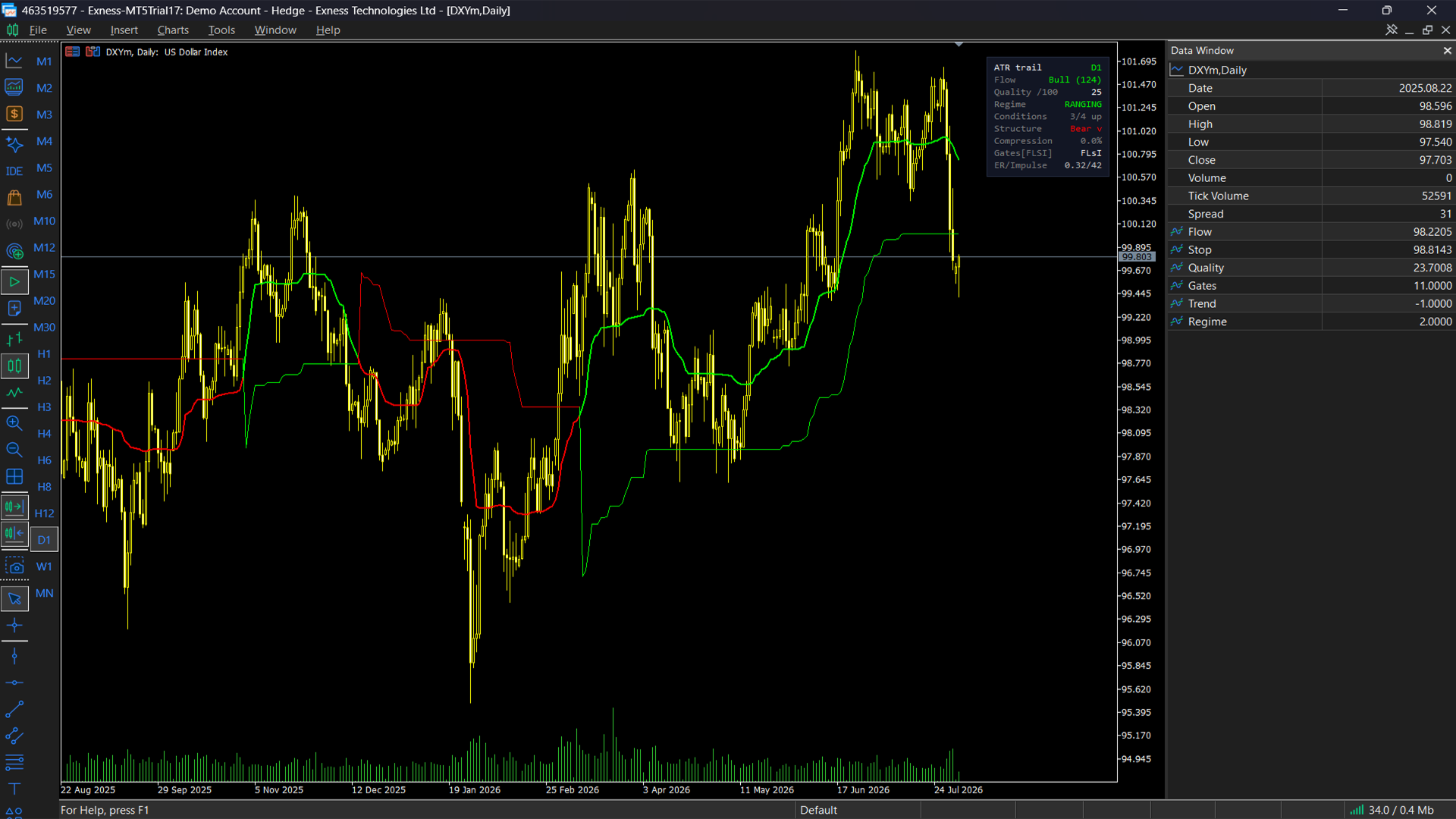Switch to M5 timeframe
This screenshot has height=819, width=1456.
pos(44,168)
